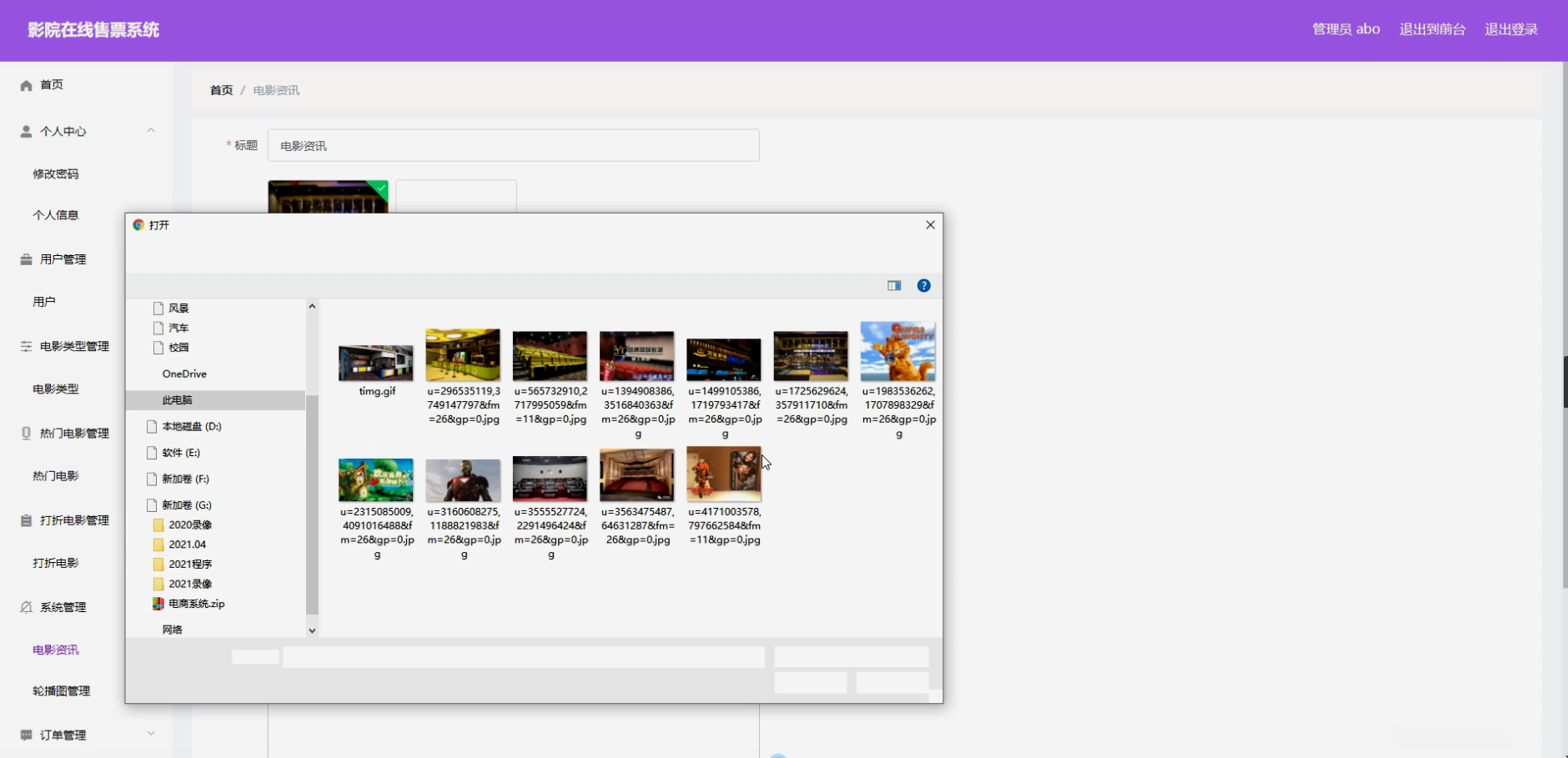The image size is (1568, 758).
Task: Open the 修改密码 menu item
Action: pos(56,173)
